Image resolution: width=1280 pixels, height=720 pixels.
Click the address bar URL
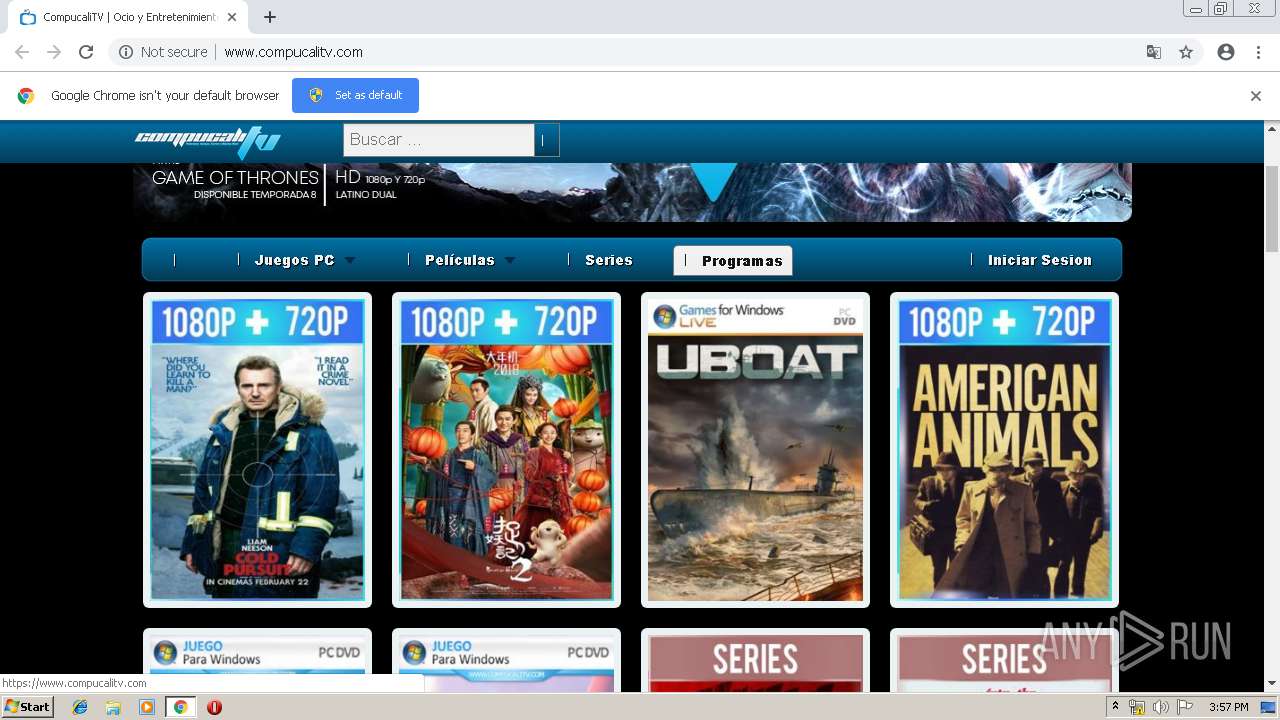tap(293, 52)
